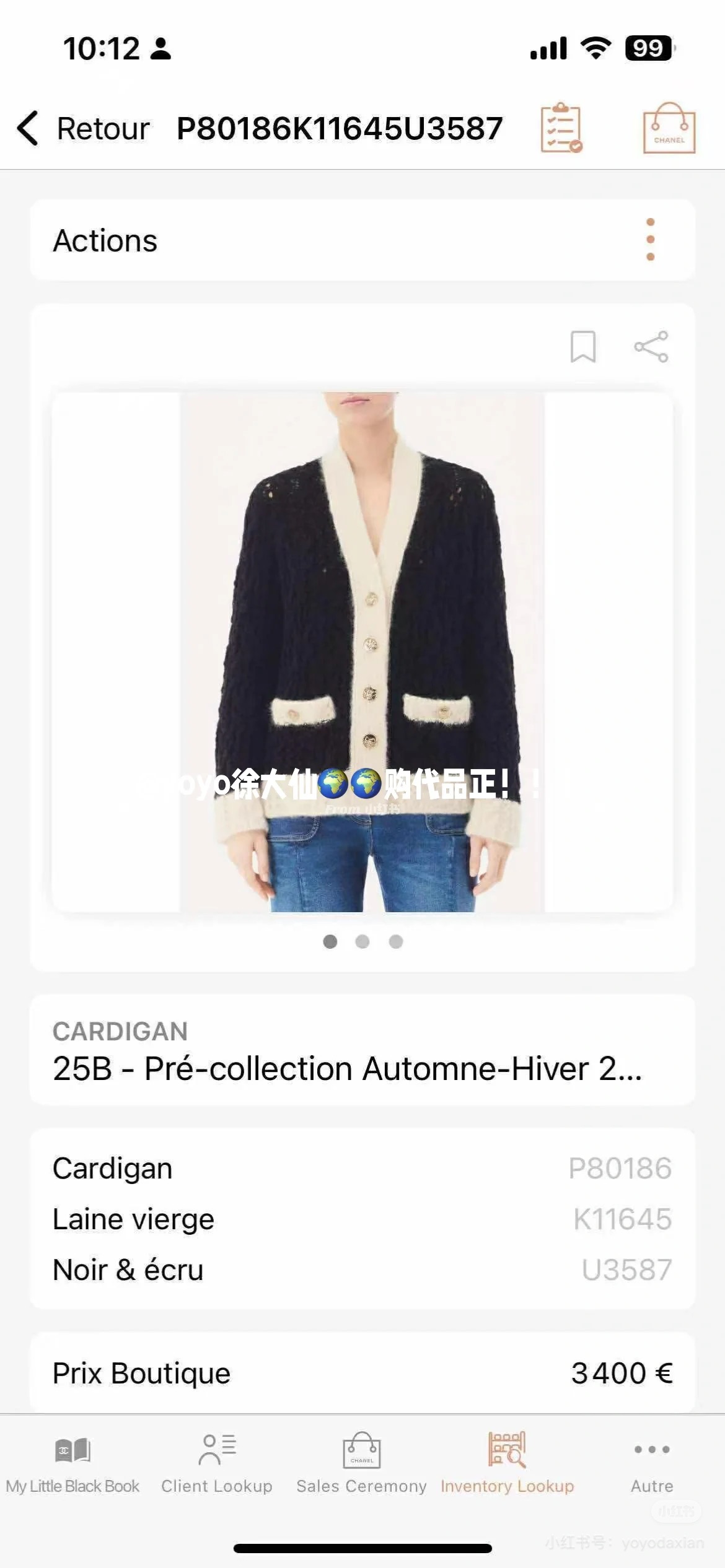The width and height of the screenshot is (725, 1568).
Task: Open the Actions row
Action: (x=362, y=240)
